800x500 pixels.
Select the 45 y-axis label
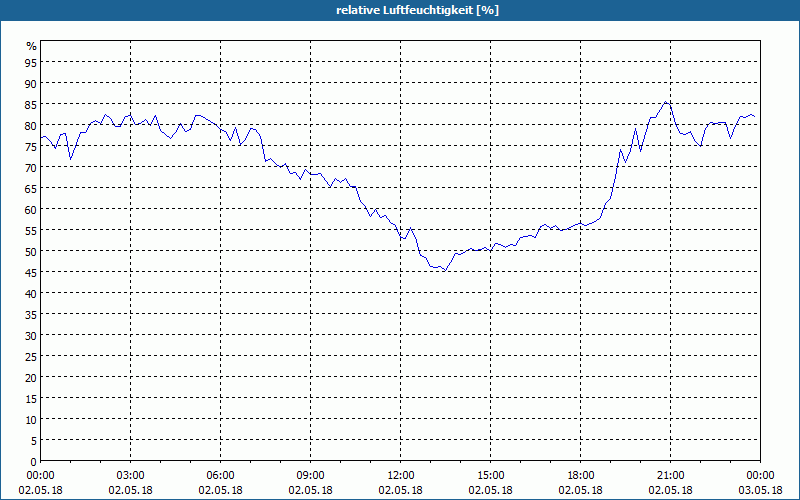click(x=31, y=272)
